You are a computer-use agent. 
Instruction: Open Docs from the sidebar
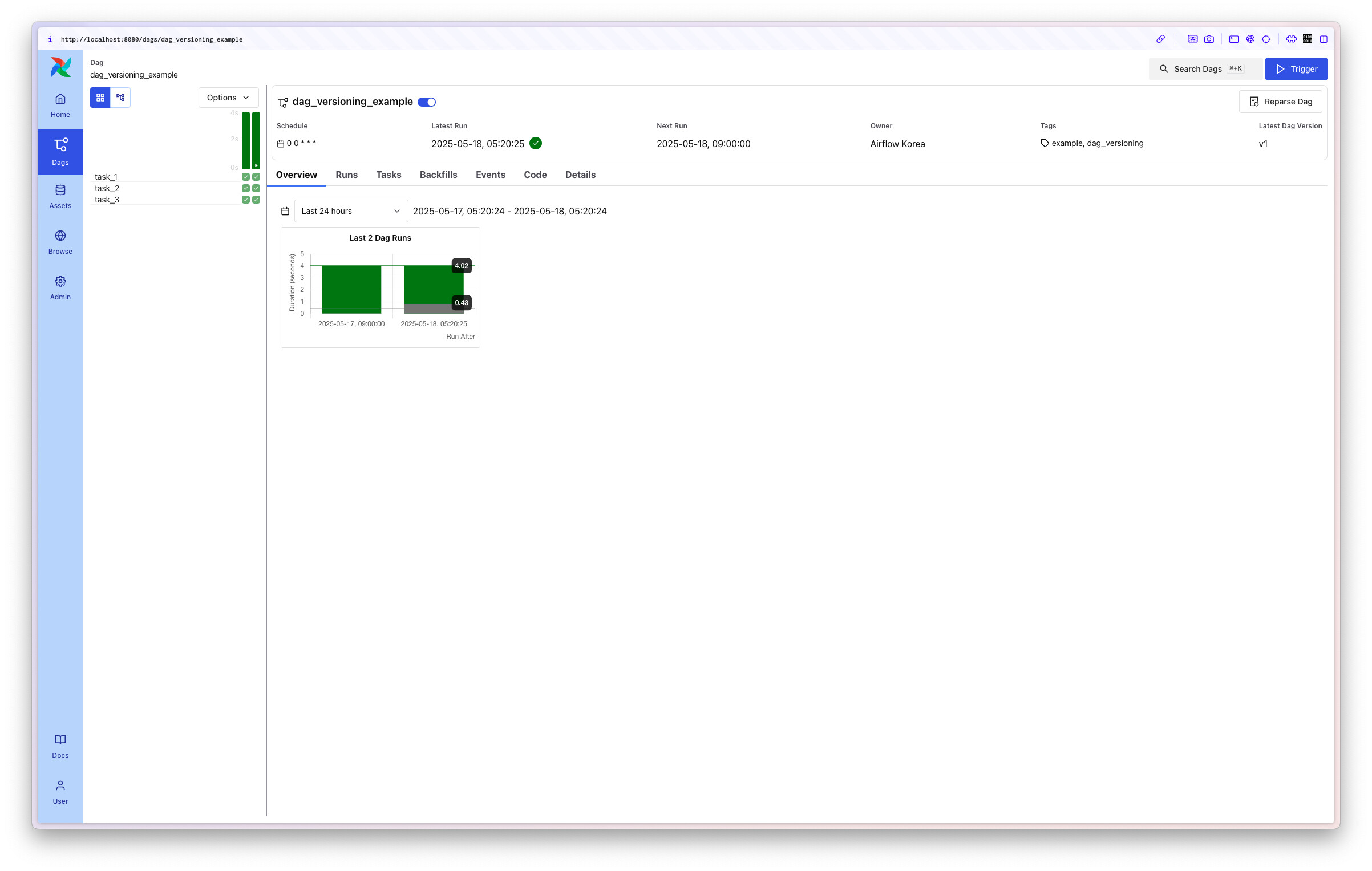[60, 747]
